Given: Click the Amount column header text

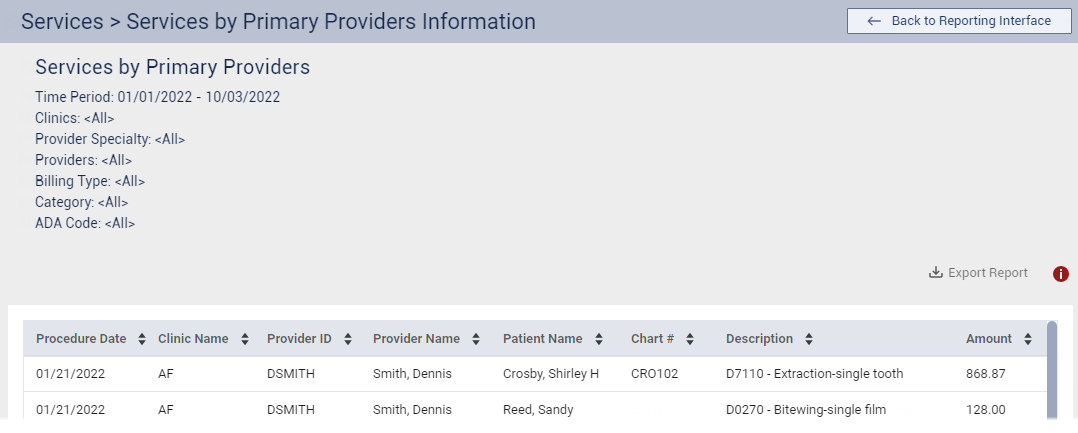Looking at the screenshot, I should (x=988, y=339).
